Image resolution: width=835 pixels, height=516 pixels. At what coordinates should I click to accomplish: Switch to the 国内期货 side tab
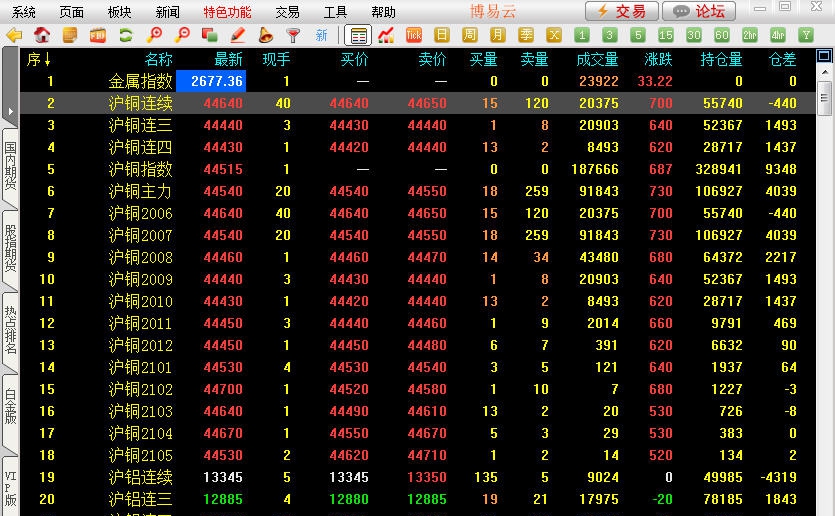pyautogui.click(x=10, y=166)
